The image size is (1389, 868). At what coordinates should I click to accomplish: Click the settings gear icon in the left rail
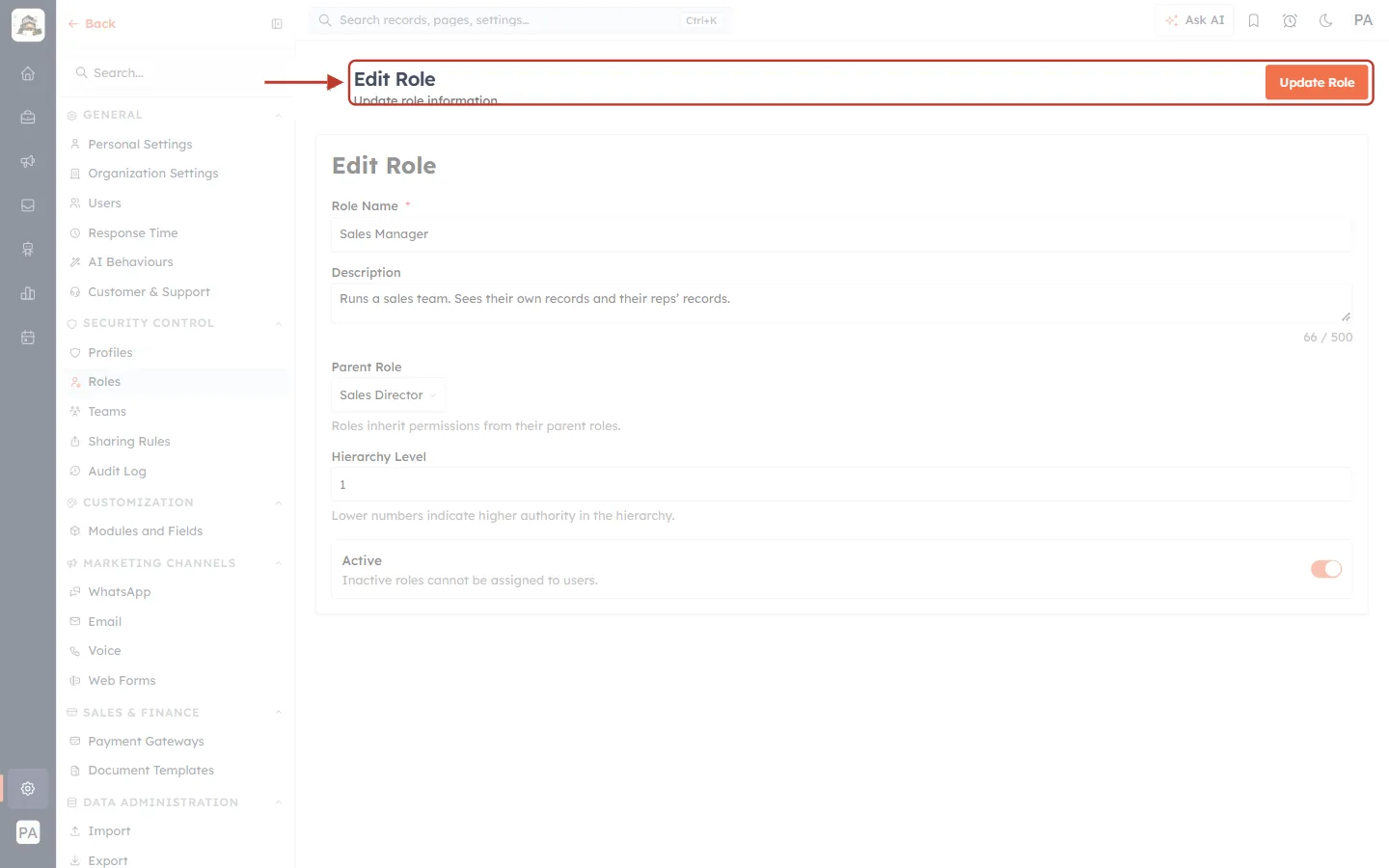tap(28, 788)
